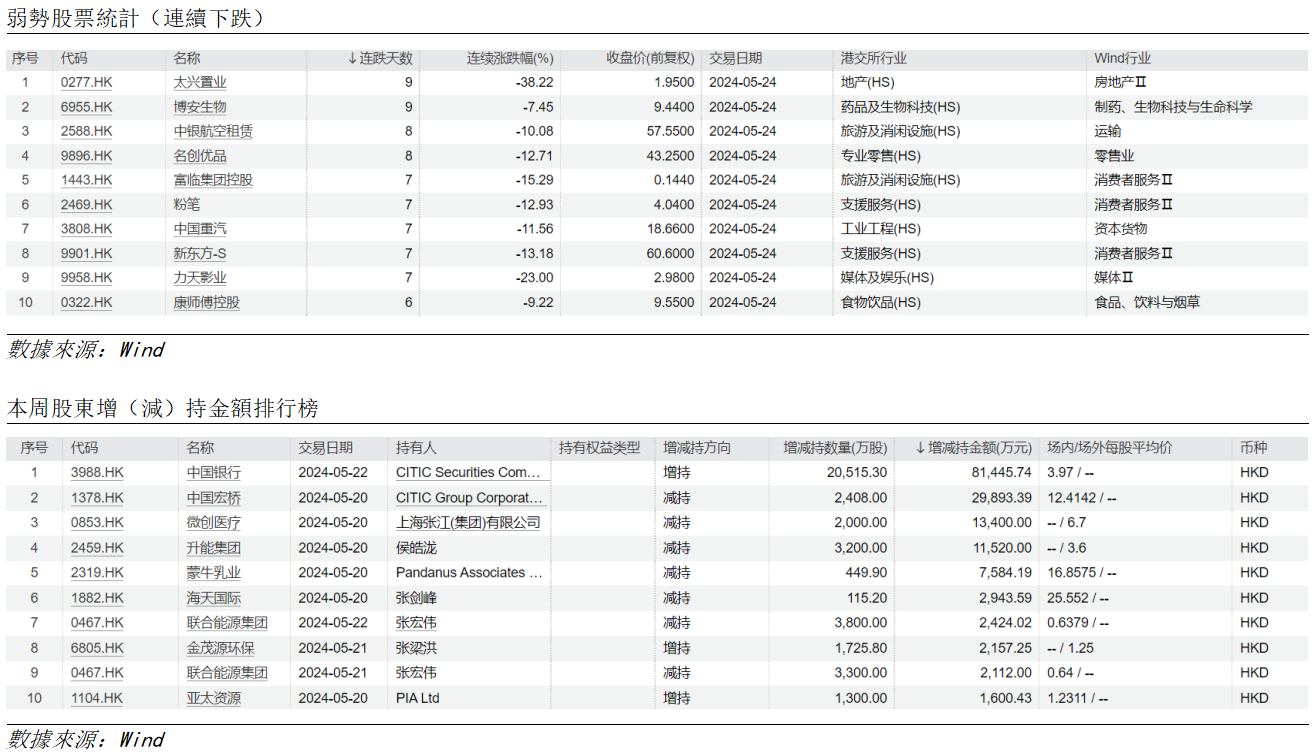The height and width of the screenshot is (755, 1314).
Task: Click stock name 微创医疗
Action: [214, 523]
